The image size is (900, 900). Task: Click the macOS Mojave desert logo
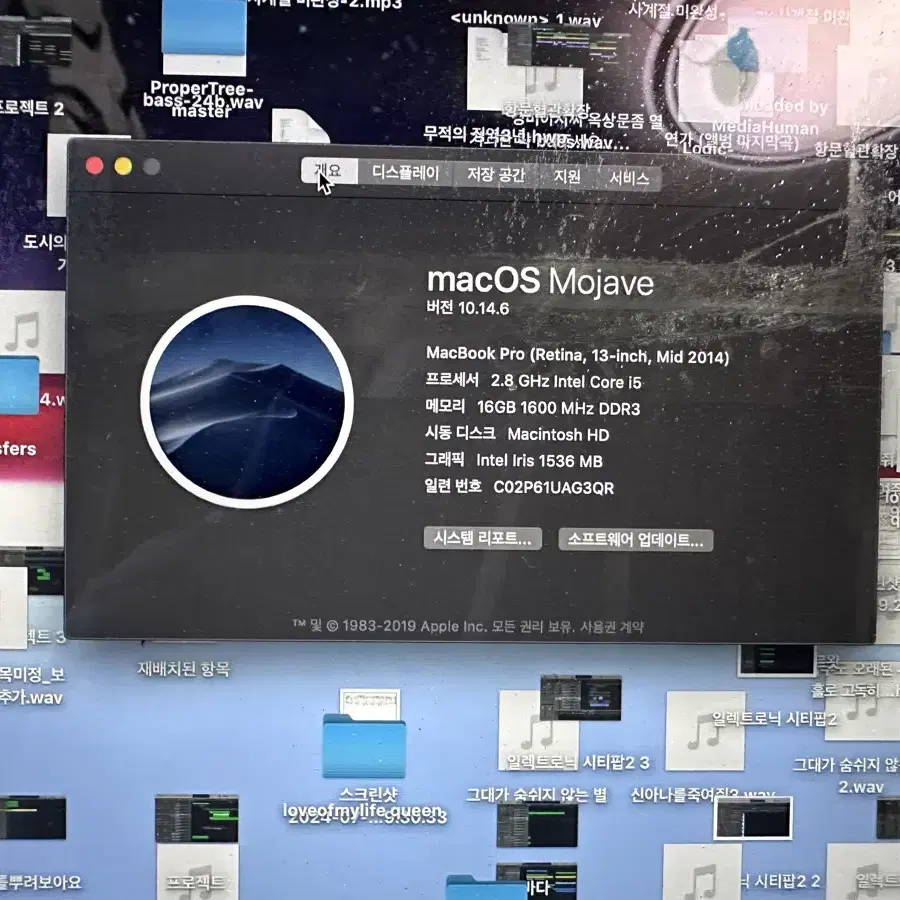click(247, 402)
